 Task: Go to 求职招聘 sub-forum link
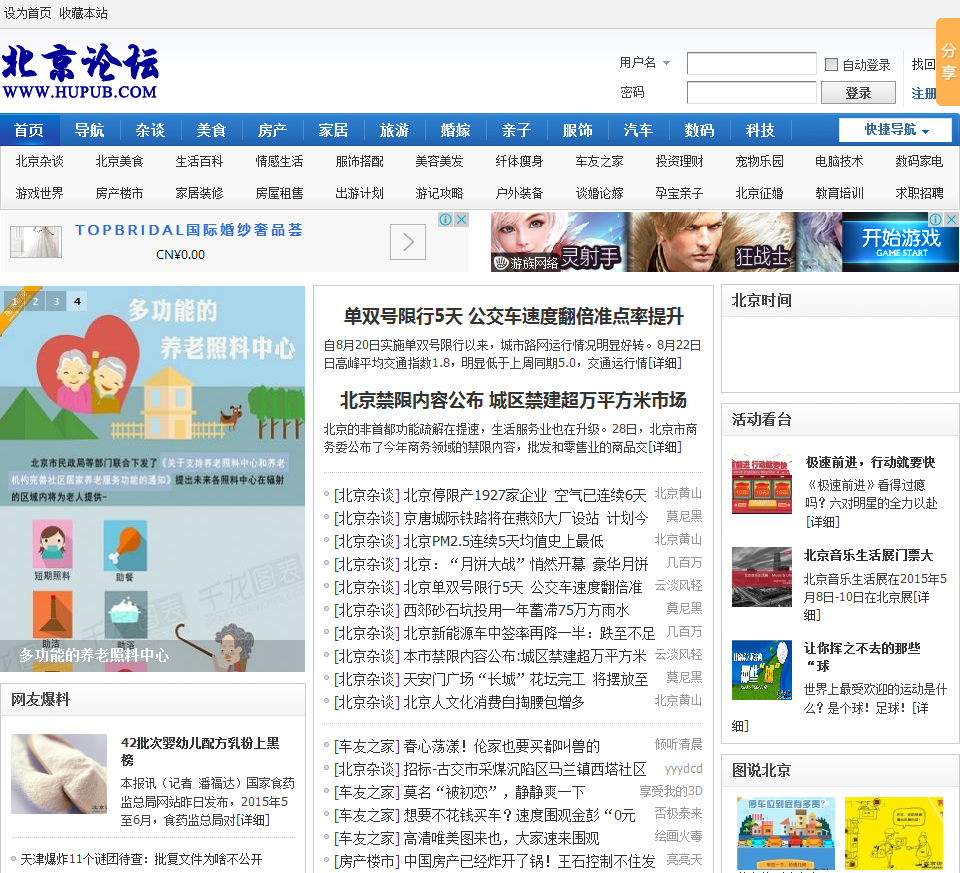[919, 193]
